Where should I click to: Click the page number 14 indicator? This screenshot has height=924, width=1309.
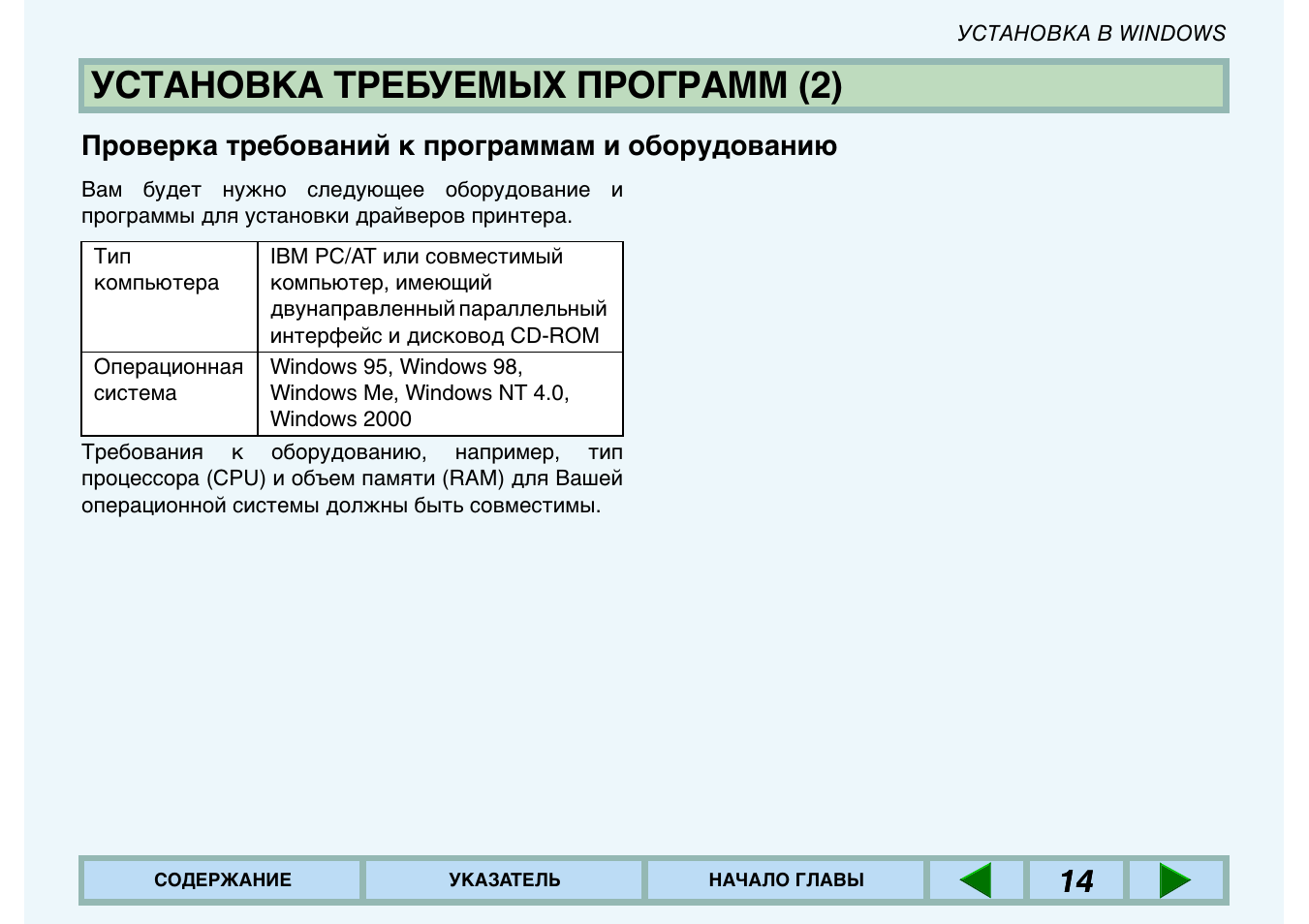click(x=1075, y=880)
